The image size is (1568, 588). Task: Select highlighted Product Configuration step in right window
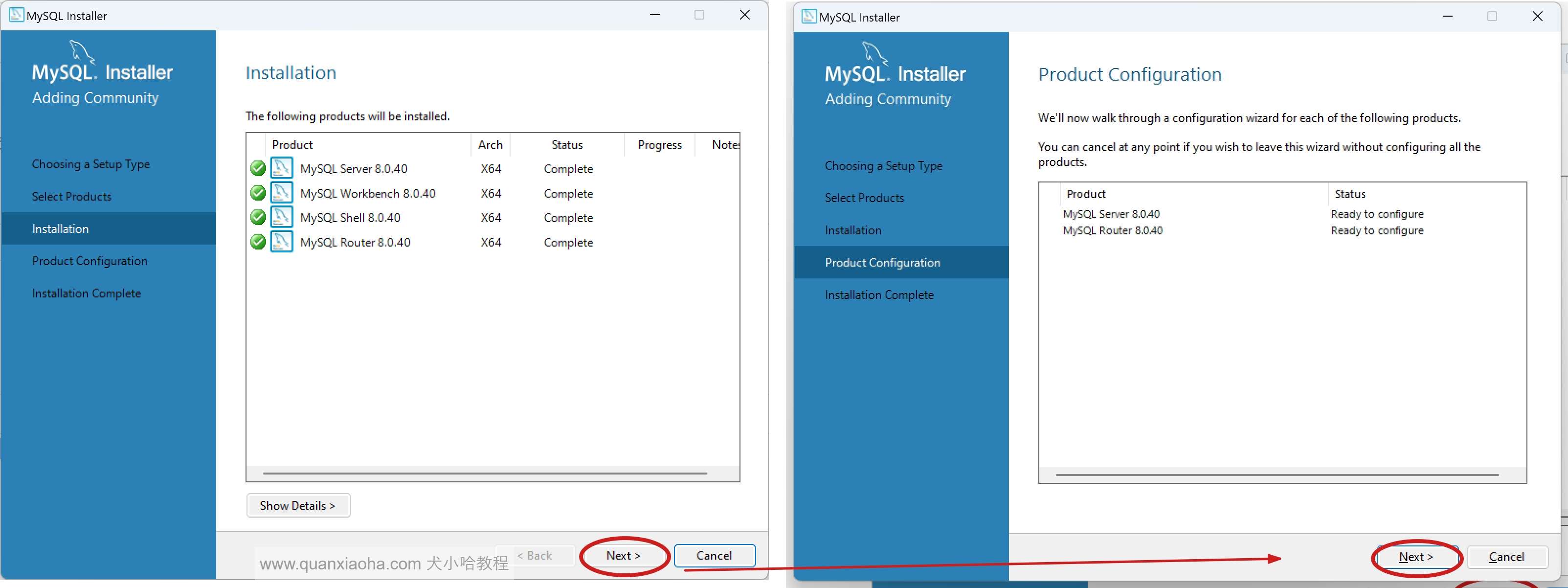(x=901, y=262)
